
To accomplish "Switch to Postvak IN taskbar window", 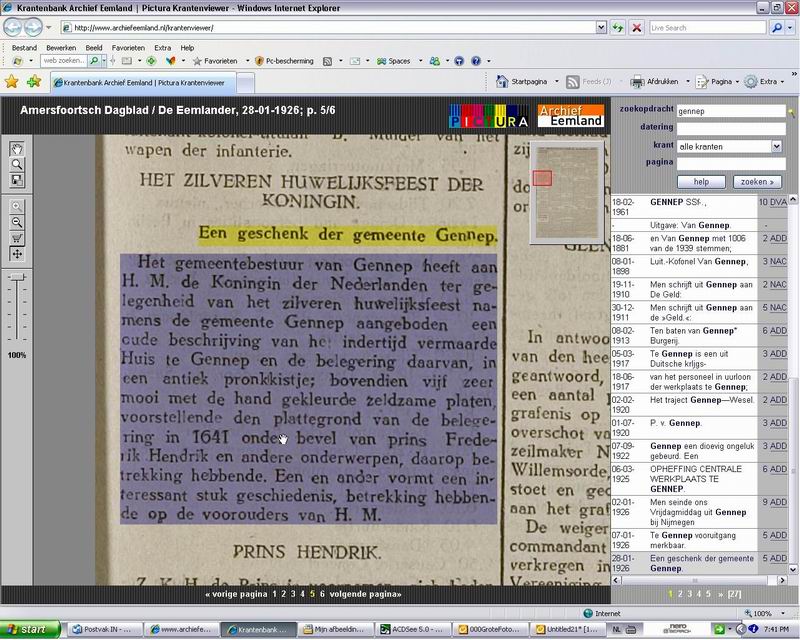I will coord(105,630).
